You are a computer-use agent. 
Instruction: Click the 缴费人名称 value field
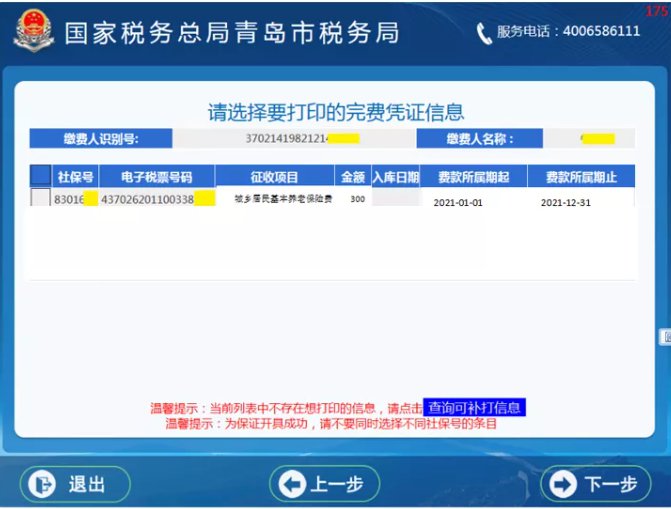[x=589, y=139]
